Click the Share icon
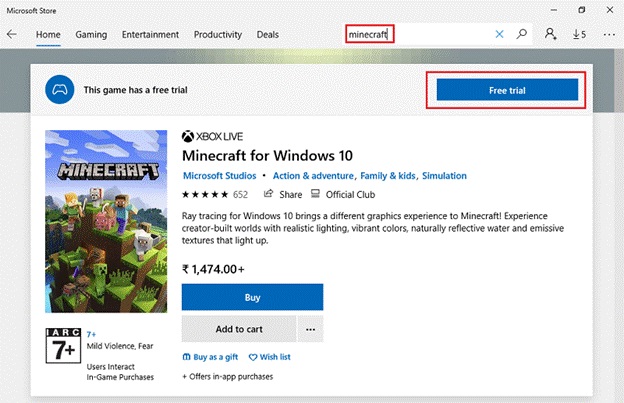 coord(269,194)
